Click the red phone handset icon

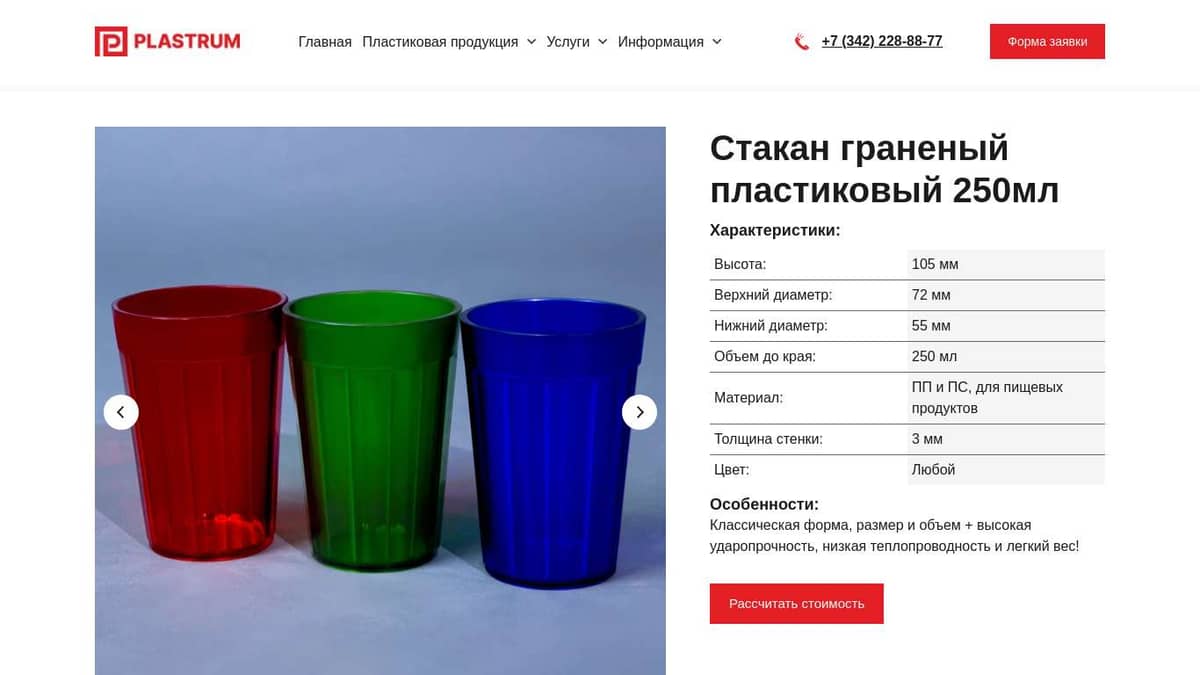click(x=801, y=42)
